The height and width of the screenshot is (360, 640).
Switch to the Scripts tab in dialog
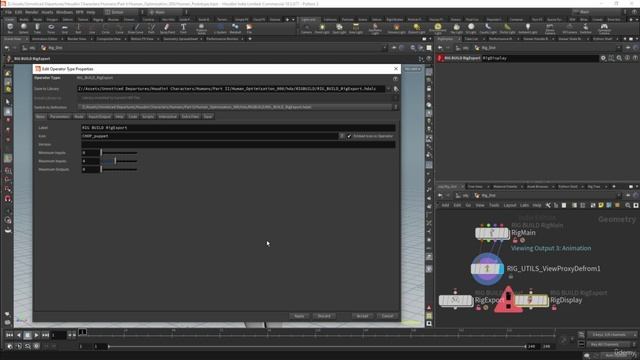(x=148, y=117)
